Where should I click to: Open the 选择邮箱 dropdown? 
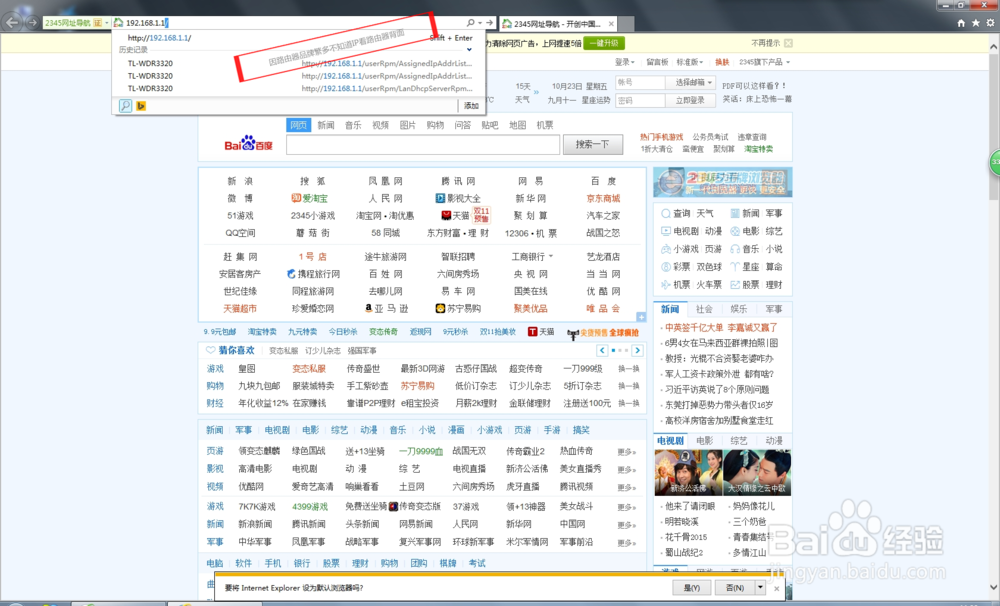tap(690, 82)
